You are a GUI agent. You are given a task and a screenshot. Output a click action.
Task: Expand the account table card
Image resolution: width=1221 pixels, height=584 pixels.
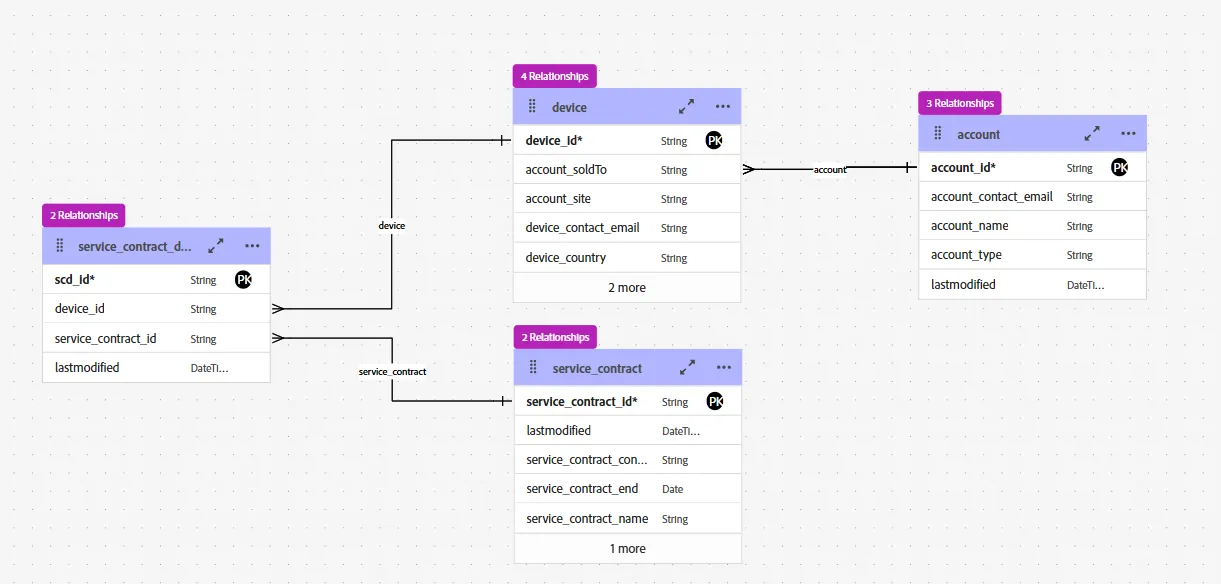click(x=1092, y=133)
